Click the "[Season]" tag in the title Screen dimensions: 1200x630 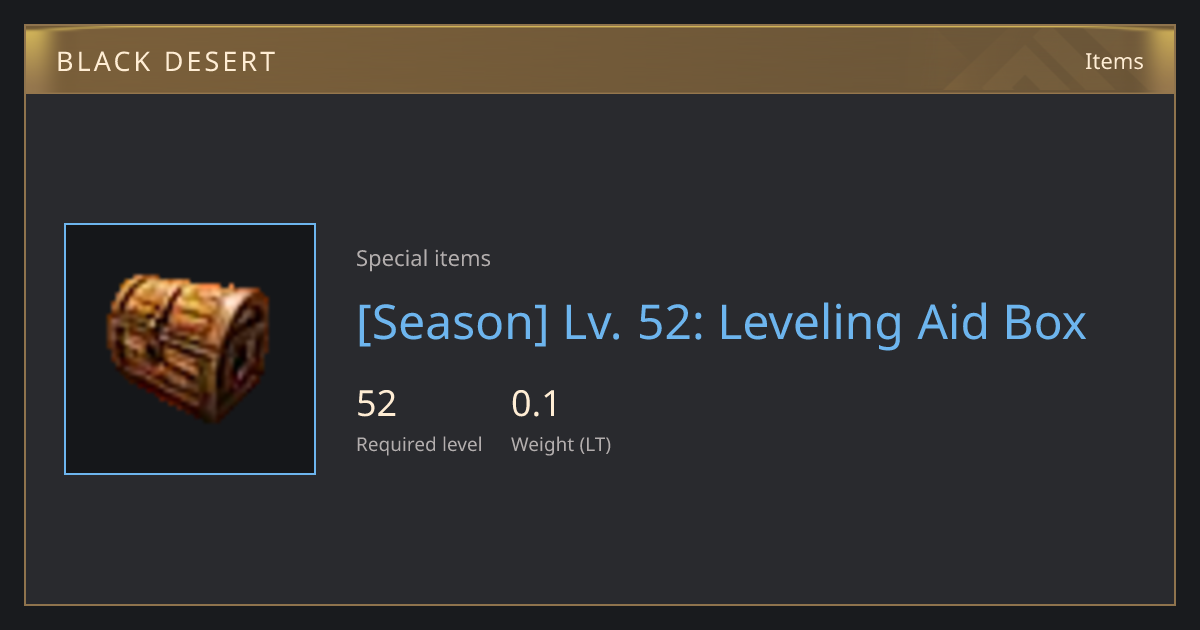(x=452, y=323)
